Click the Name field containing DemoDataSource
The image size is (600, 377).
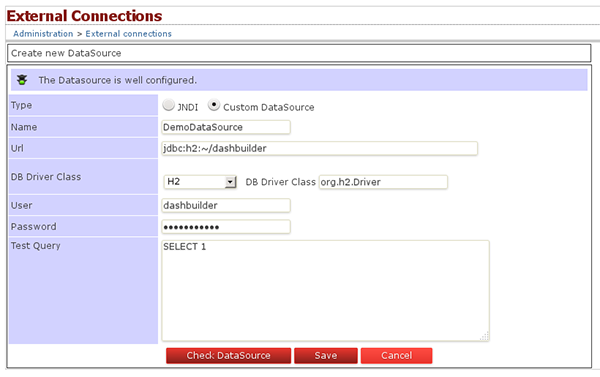click(x=226, y=127)
